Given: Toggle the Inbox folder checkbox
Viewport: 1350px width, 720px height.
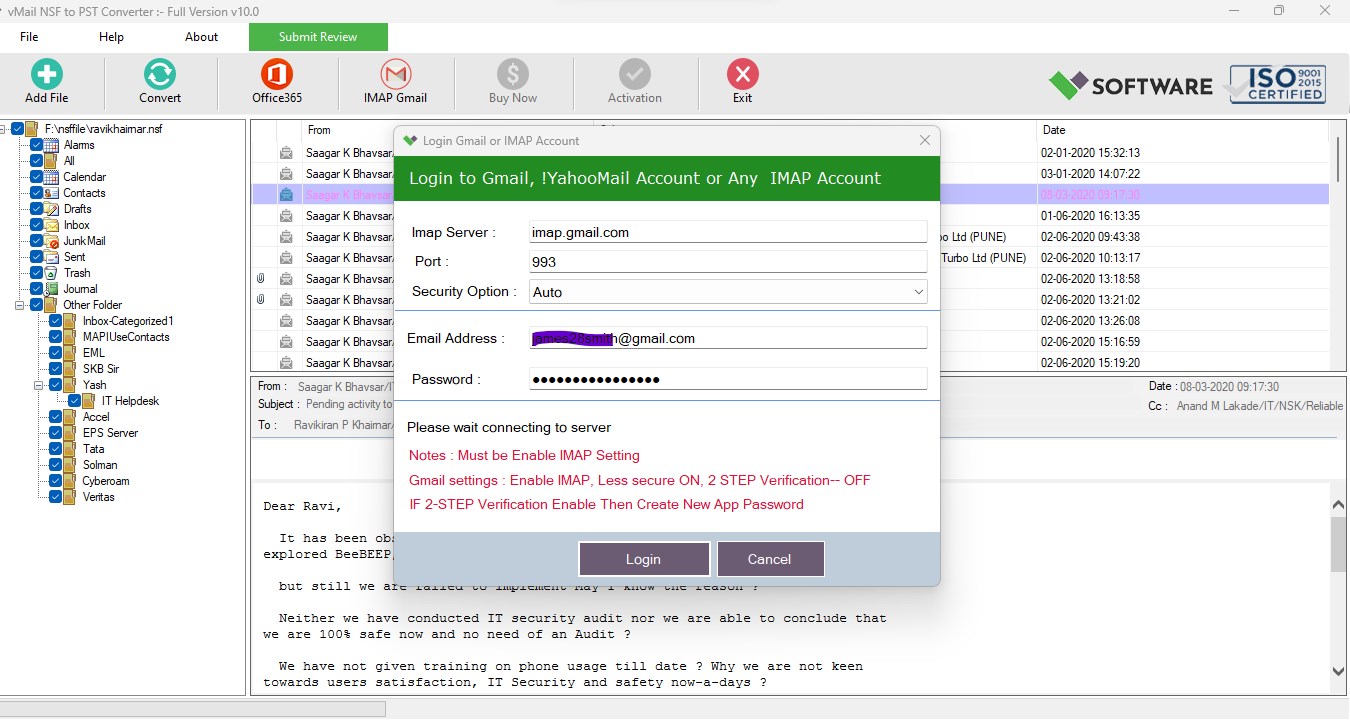Looking at the screenshot, I should pyautogui.click(x=37, y=225).
